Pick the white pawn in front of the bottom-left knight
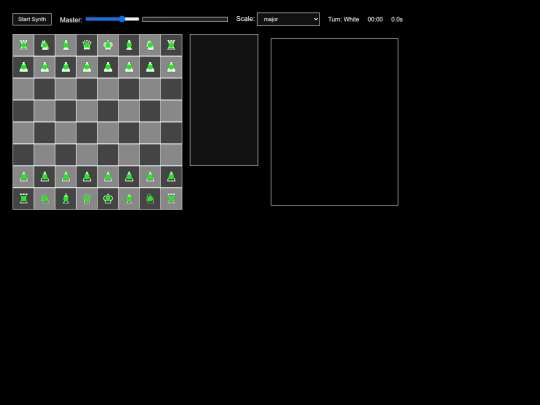This screenshot has width=540, height=405. pos(44,177)
